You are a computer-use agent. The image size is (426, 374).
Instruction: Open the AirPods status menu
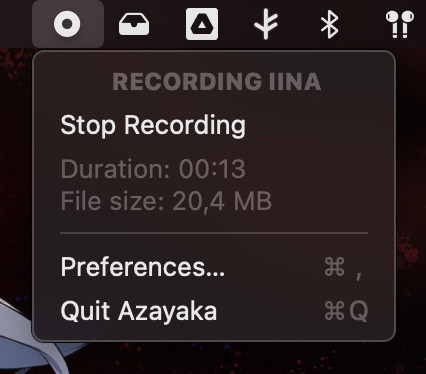(400, 24)
